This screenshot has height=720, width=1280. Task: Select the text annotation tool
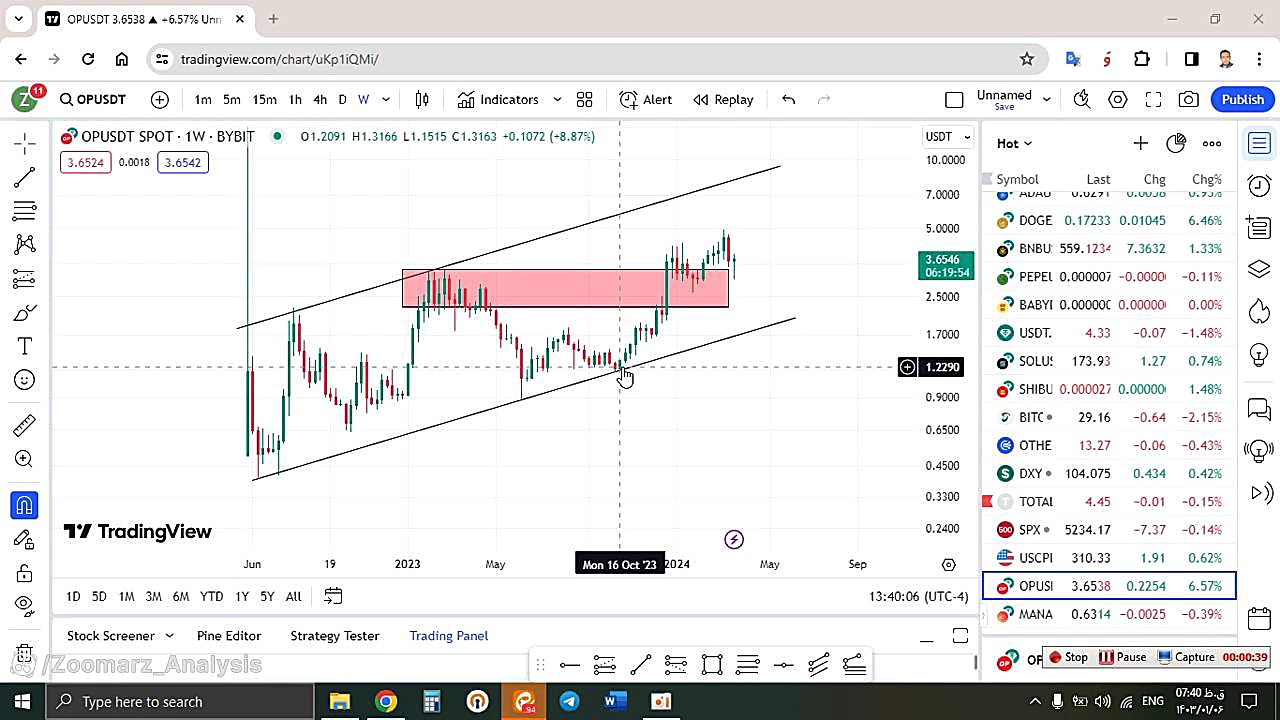25,346
